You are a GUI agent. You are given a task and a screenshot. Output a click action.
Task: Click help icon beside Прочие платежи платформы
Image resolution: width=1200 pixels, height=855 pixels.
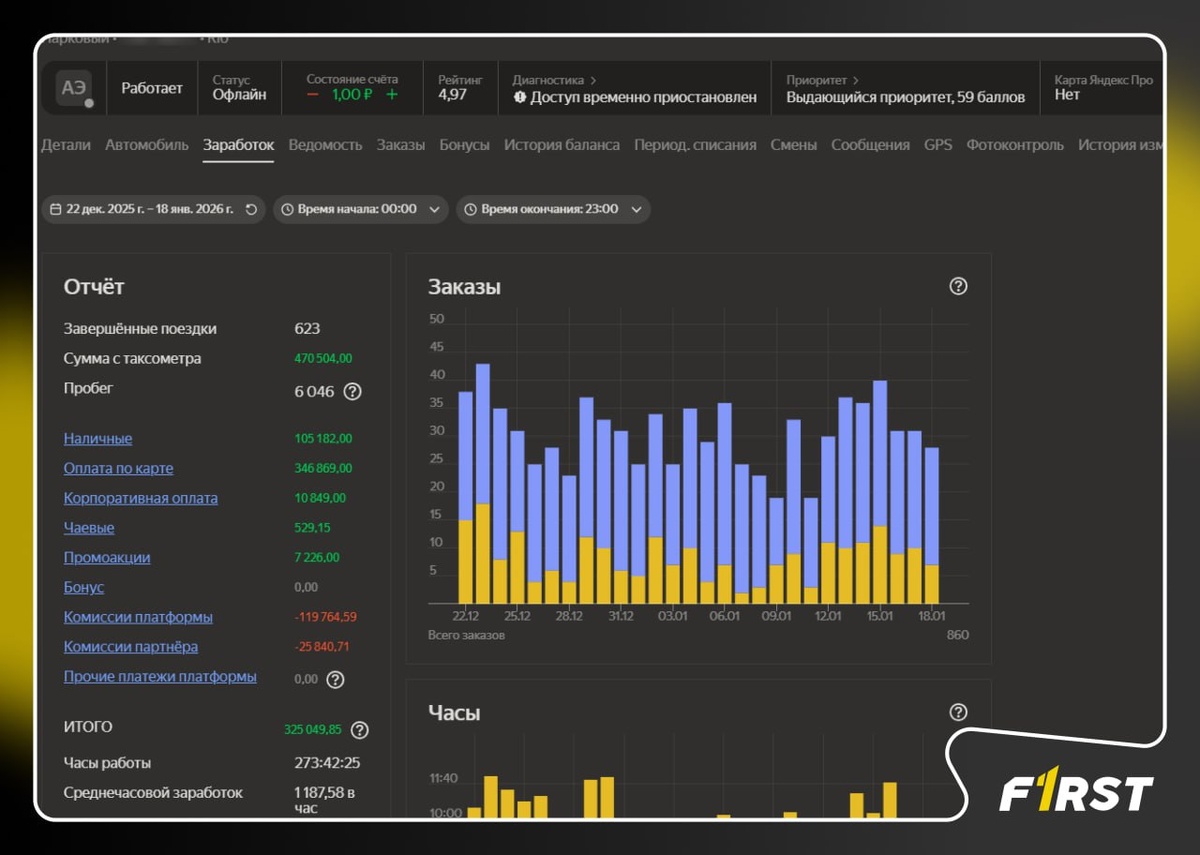point(335,679)
